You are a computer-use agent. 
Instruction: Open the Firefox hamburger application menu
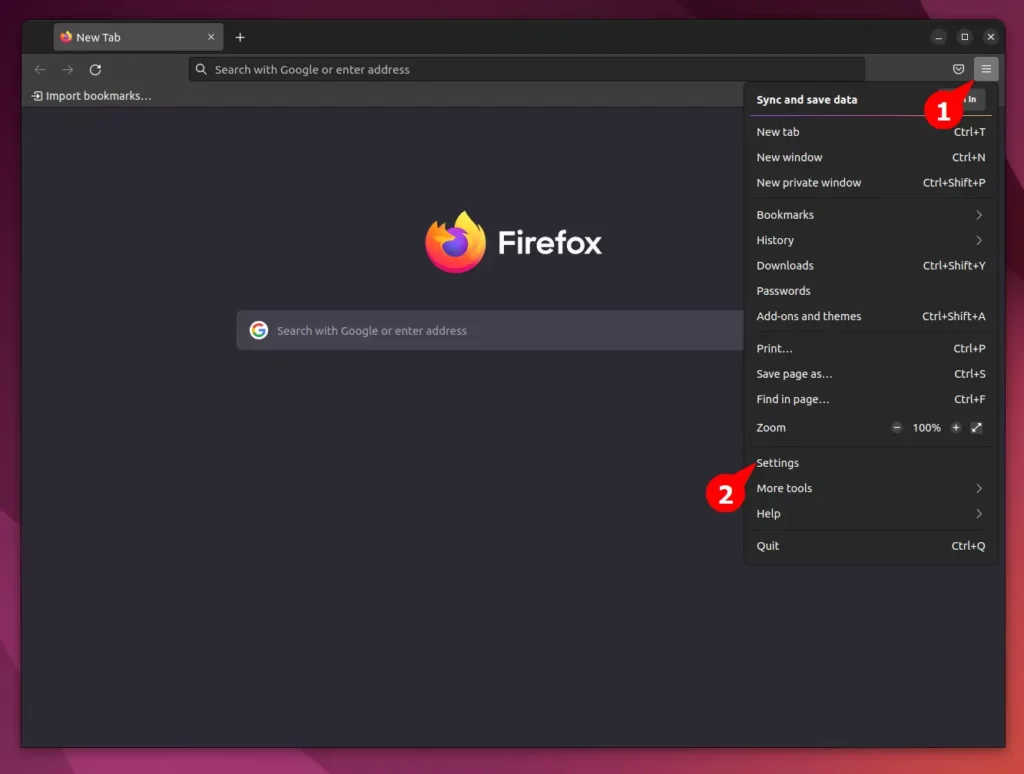pyautogui.click(x=985, y=69)
